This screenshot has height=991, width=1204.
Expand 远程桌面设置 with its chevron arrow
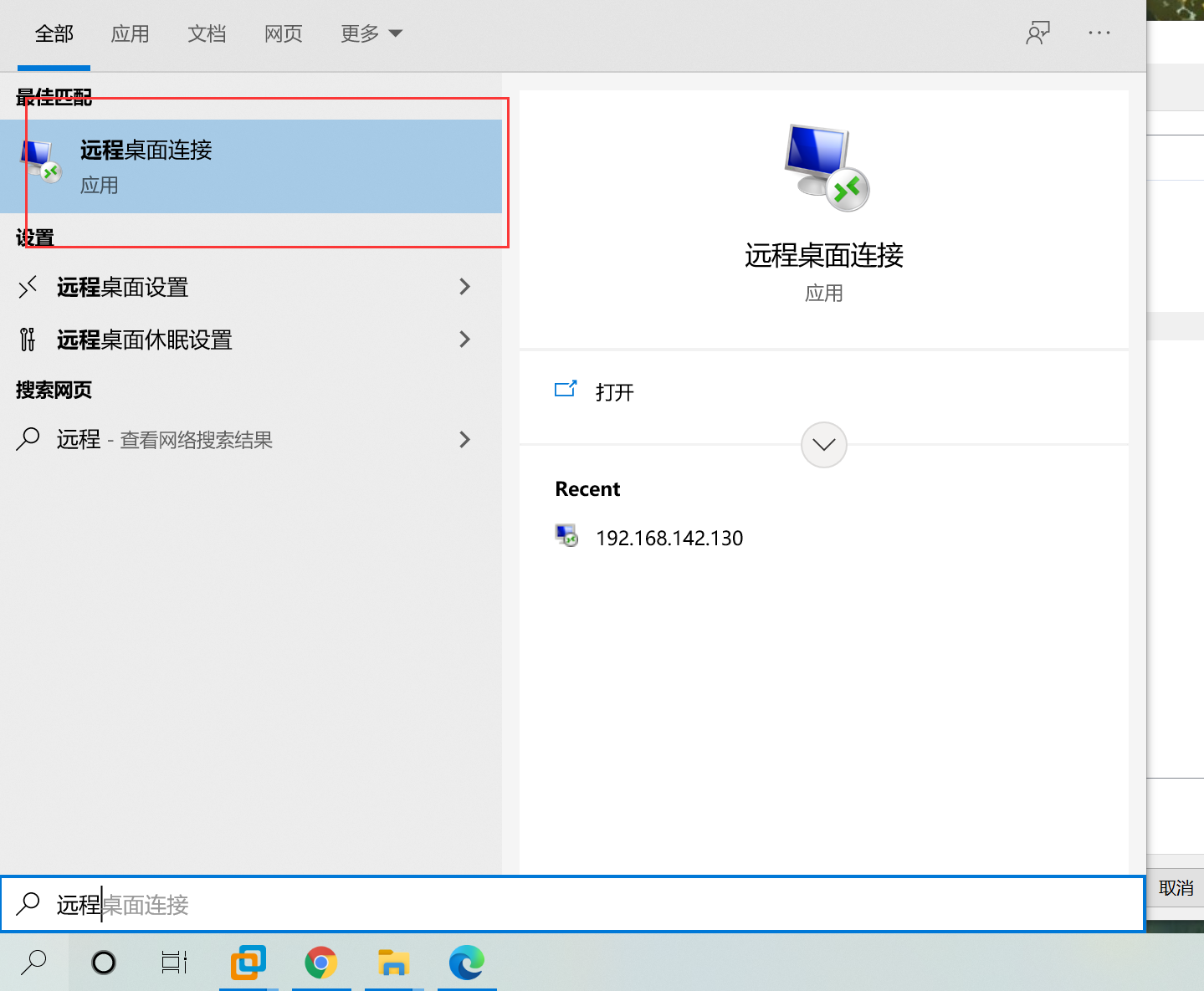465,287
